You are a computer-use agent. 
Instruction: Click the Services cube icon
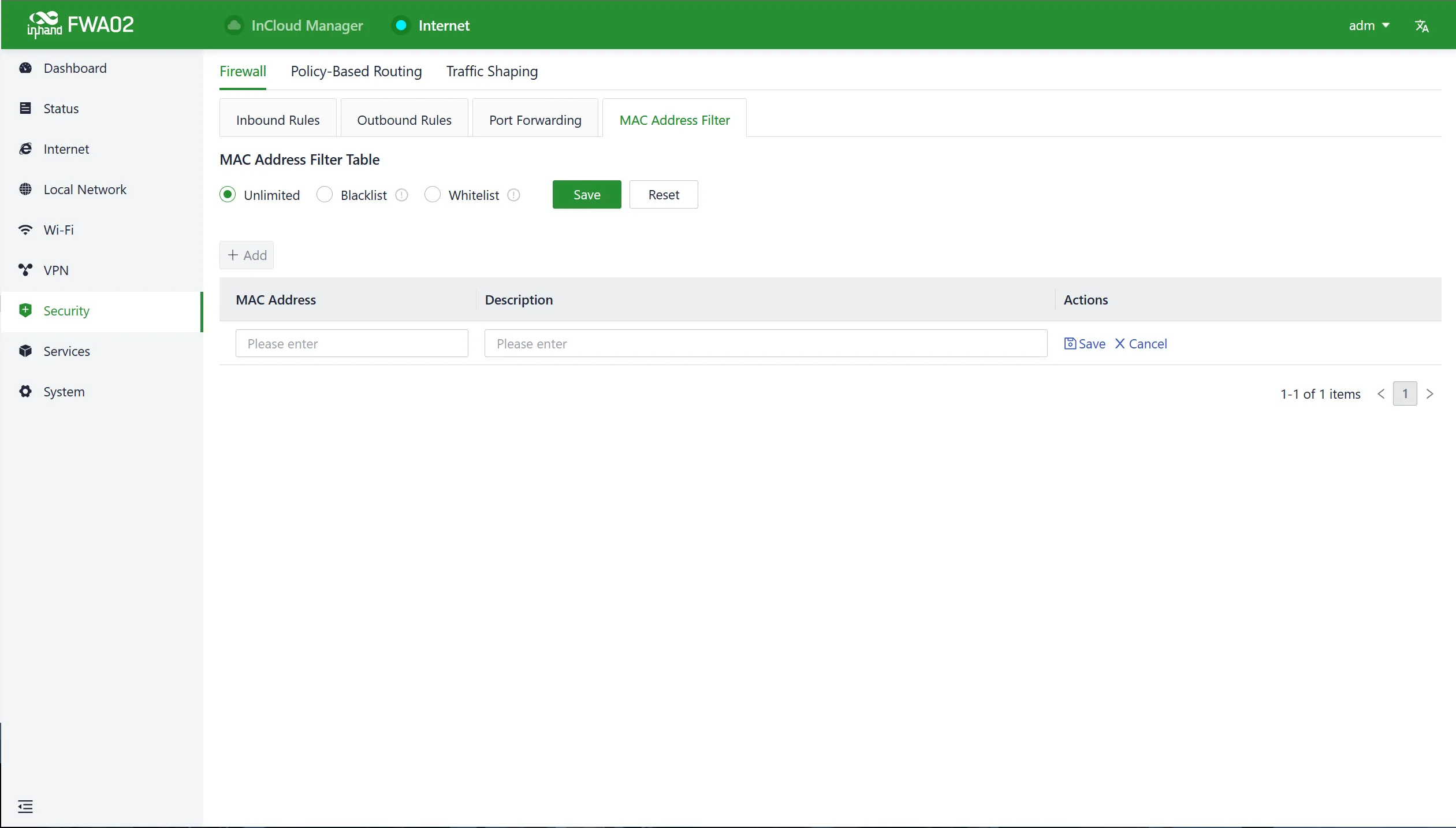[x=25, y=351]
